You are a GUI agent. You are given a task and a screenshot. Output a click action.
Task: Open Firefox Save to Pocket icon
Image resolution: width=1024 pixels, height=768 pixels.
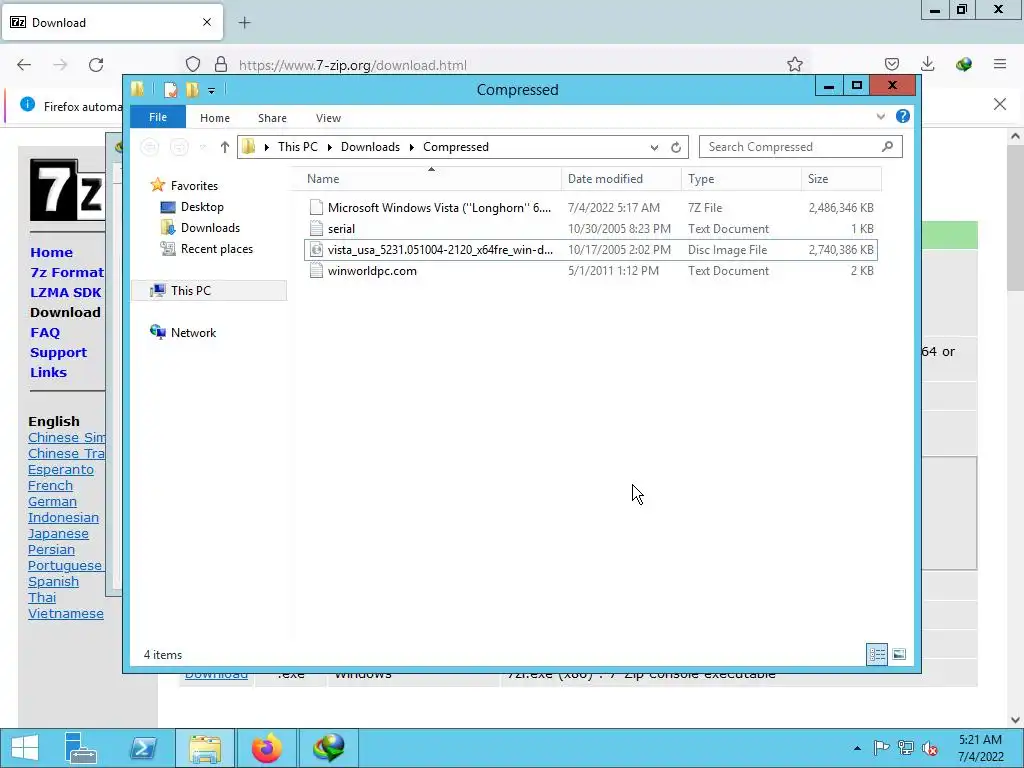(891, 64)
